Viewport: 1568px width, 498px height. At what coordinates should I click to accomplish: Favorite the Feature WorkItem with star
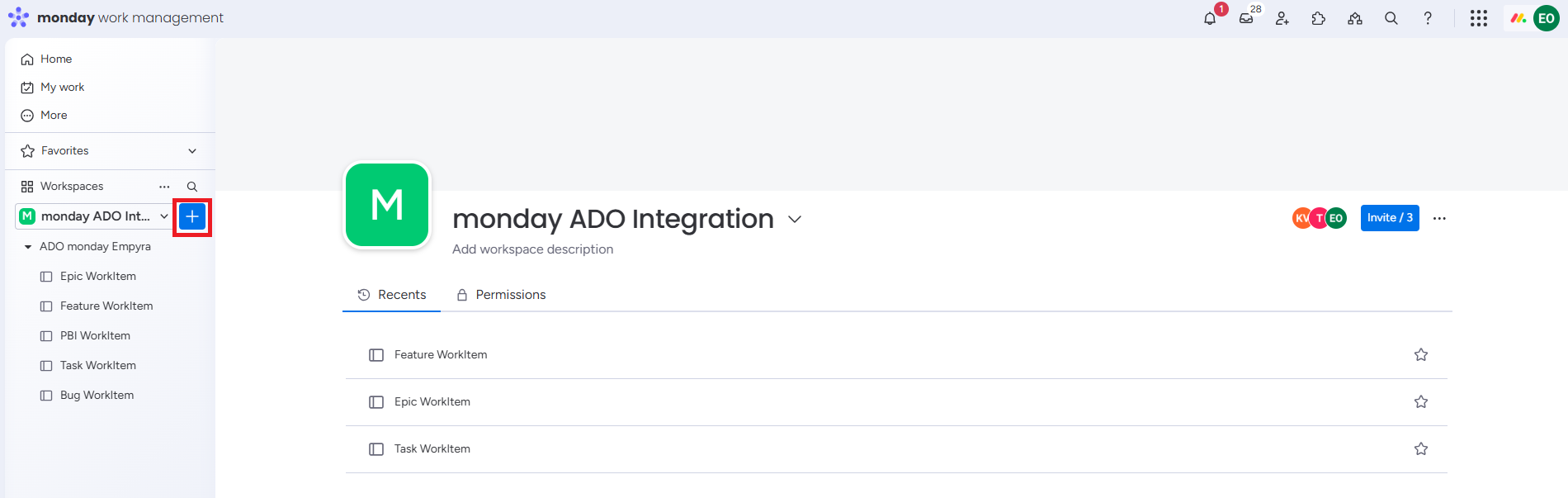1421,355
